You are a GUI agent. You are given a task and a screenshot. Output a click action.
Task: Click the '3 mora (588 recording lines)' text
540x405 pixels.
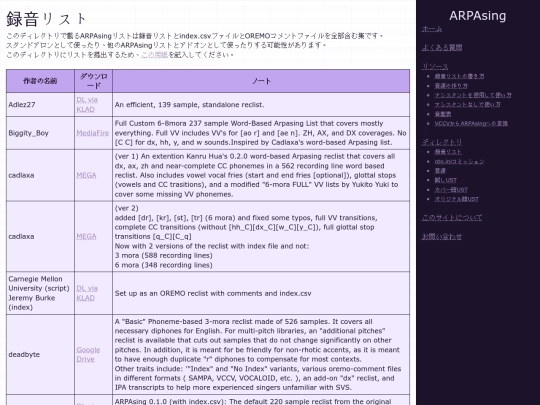pos(163,256)
